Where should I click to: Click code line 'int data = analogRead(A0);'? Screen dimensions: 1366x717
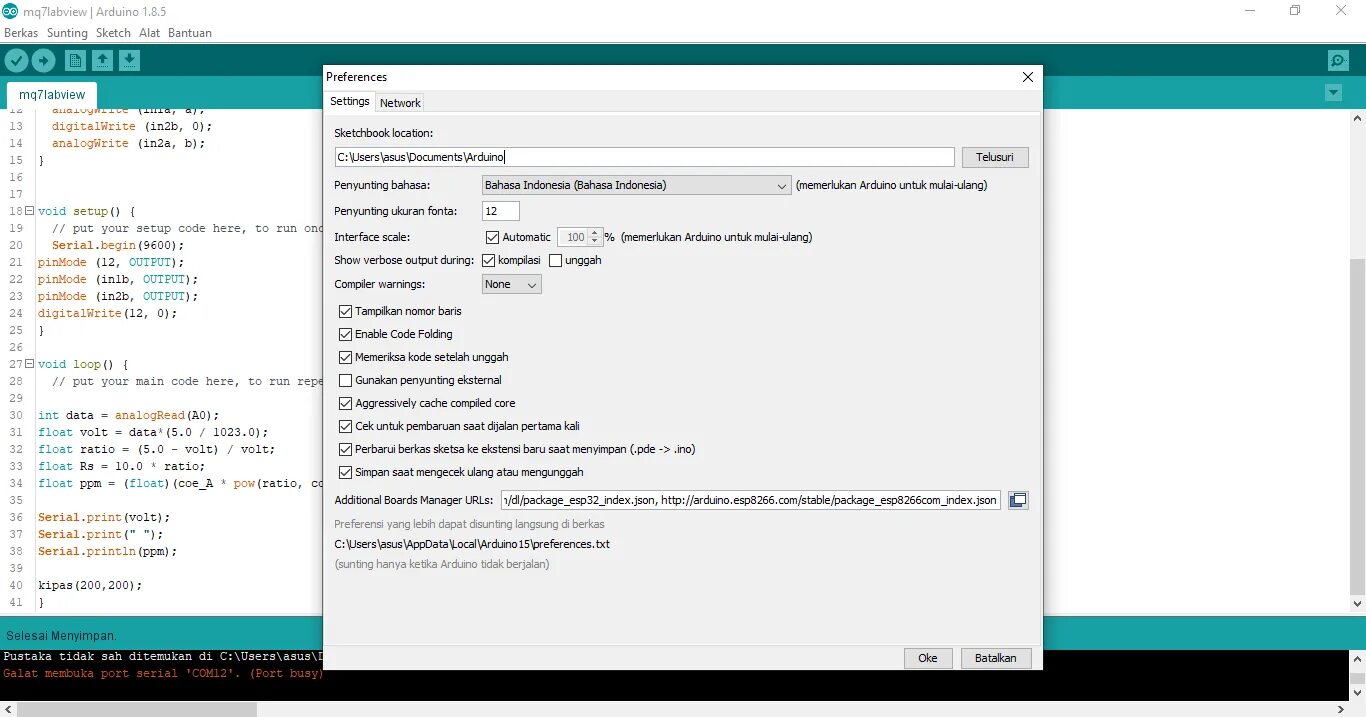pos(128,415)
